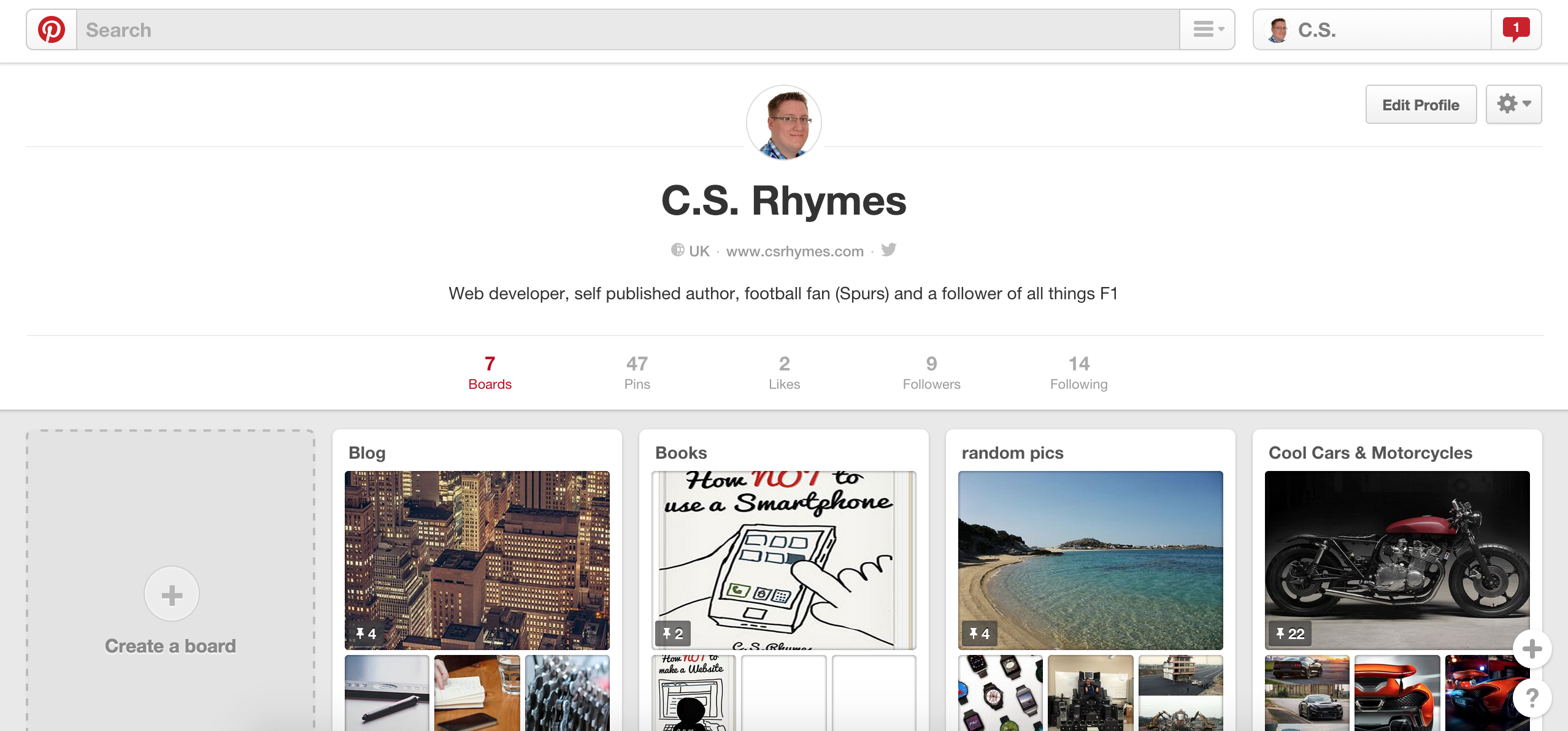Image resolution: width=1568 pixels, height=731 pixels.
Task: Click Edit Profile button
Action: tap(1422, 104)
